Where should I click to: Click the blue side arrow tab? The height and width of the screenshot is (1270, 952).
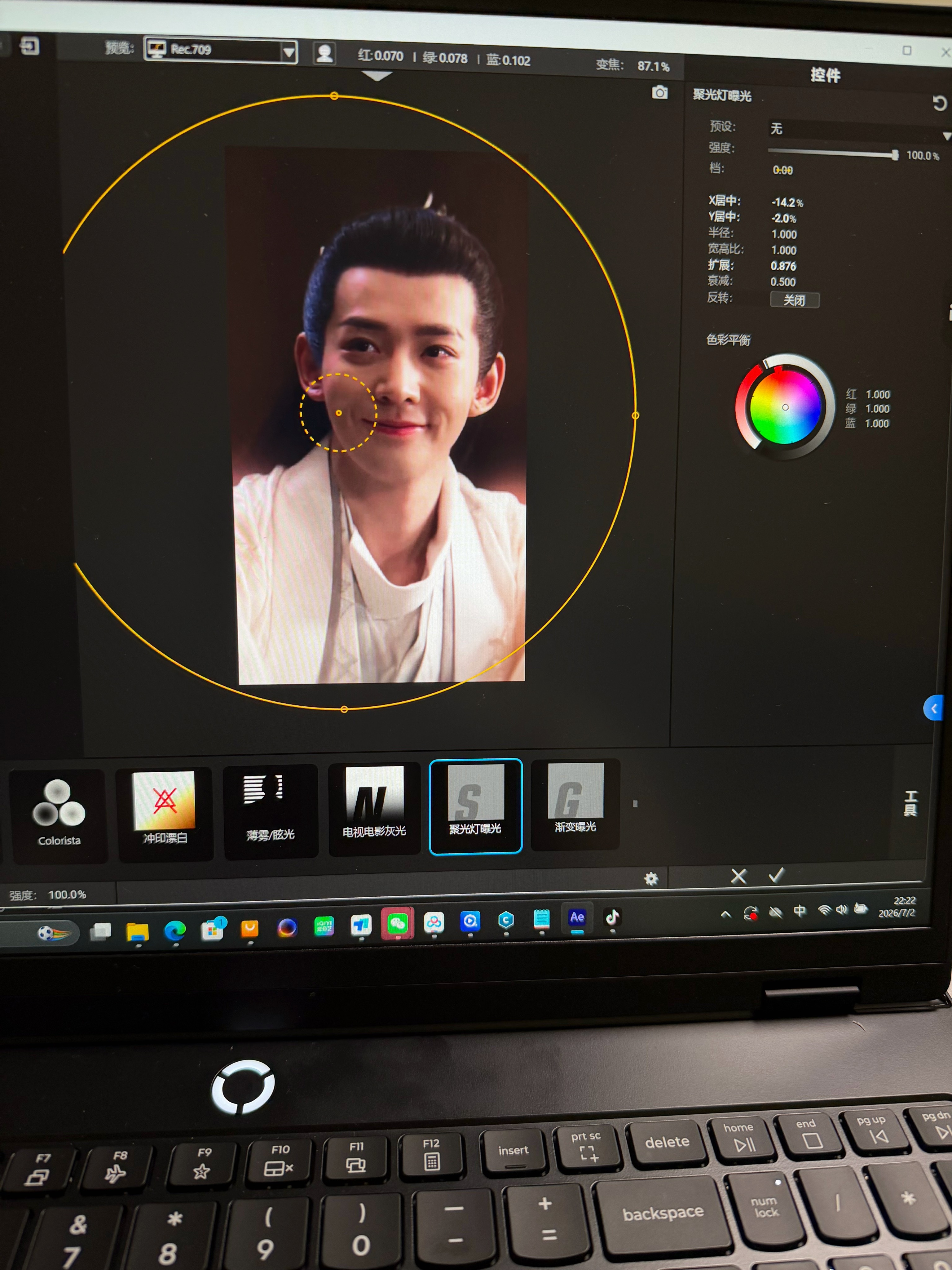click(934, 708)
